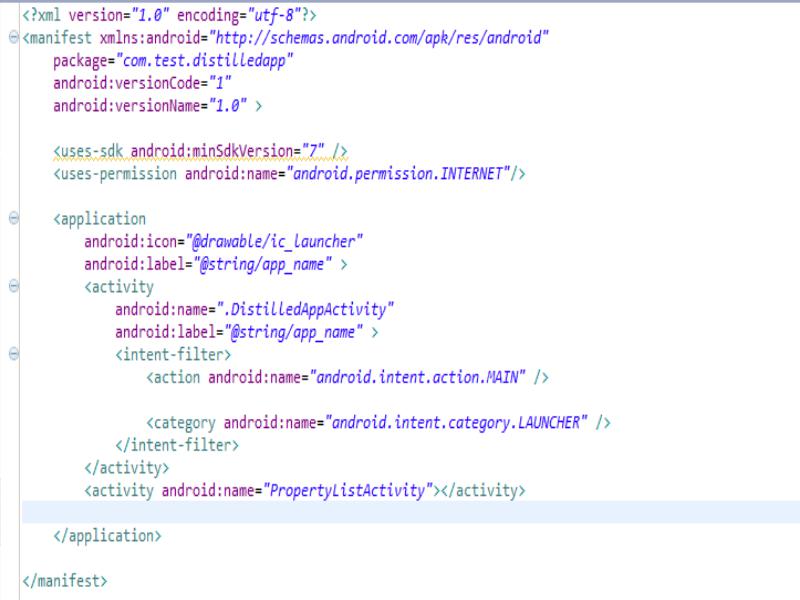Click the opening application tag
This screenshot has height=600, width=800.
pos(99,219)
